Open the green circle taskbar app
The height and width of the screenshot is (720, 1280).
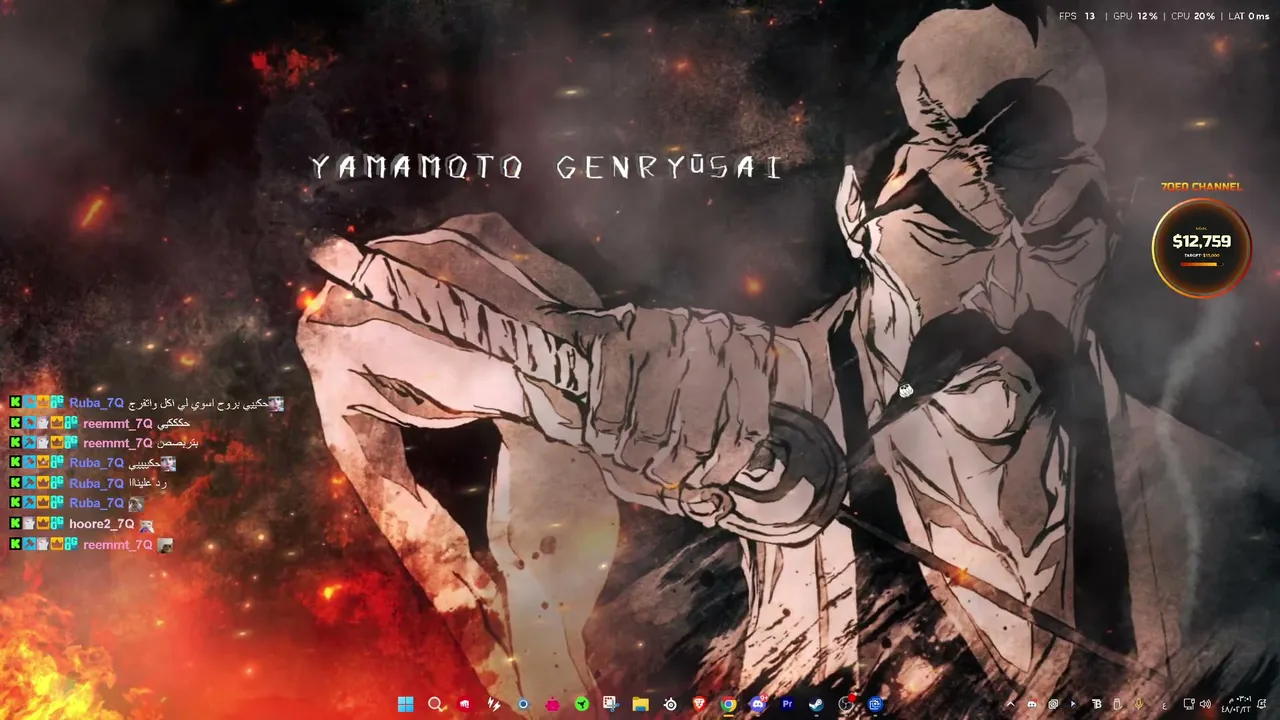click(x=581, y=704)
